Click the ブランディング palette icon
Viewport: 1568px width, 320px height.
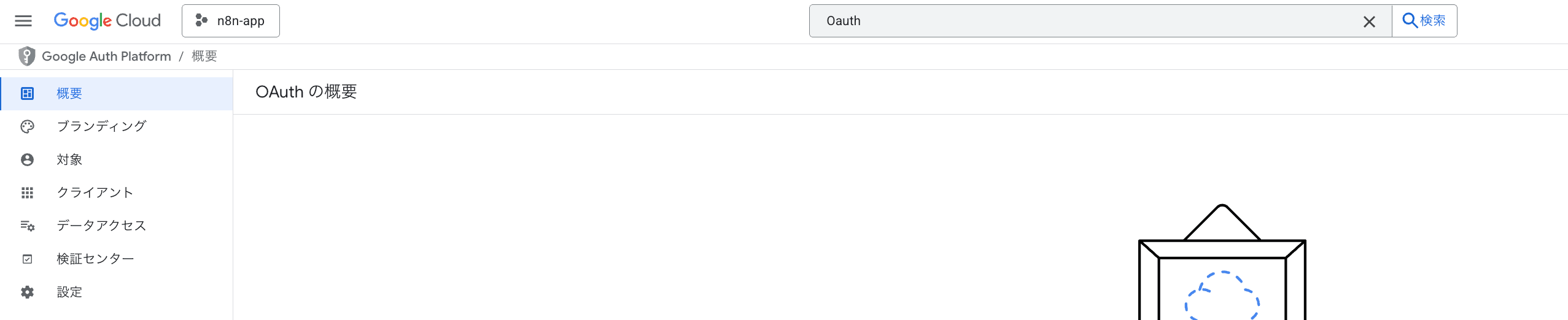click(x=27, y=126)
